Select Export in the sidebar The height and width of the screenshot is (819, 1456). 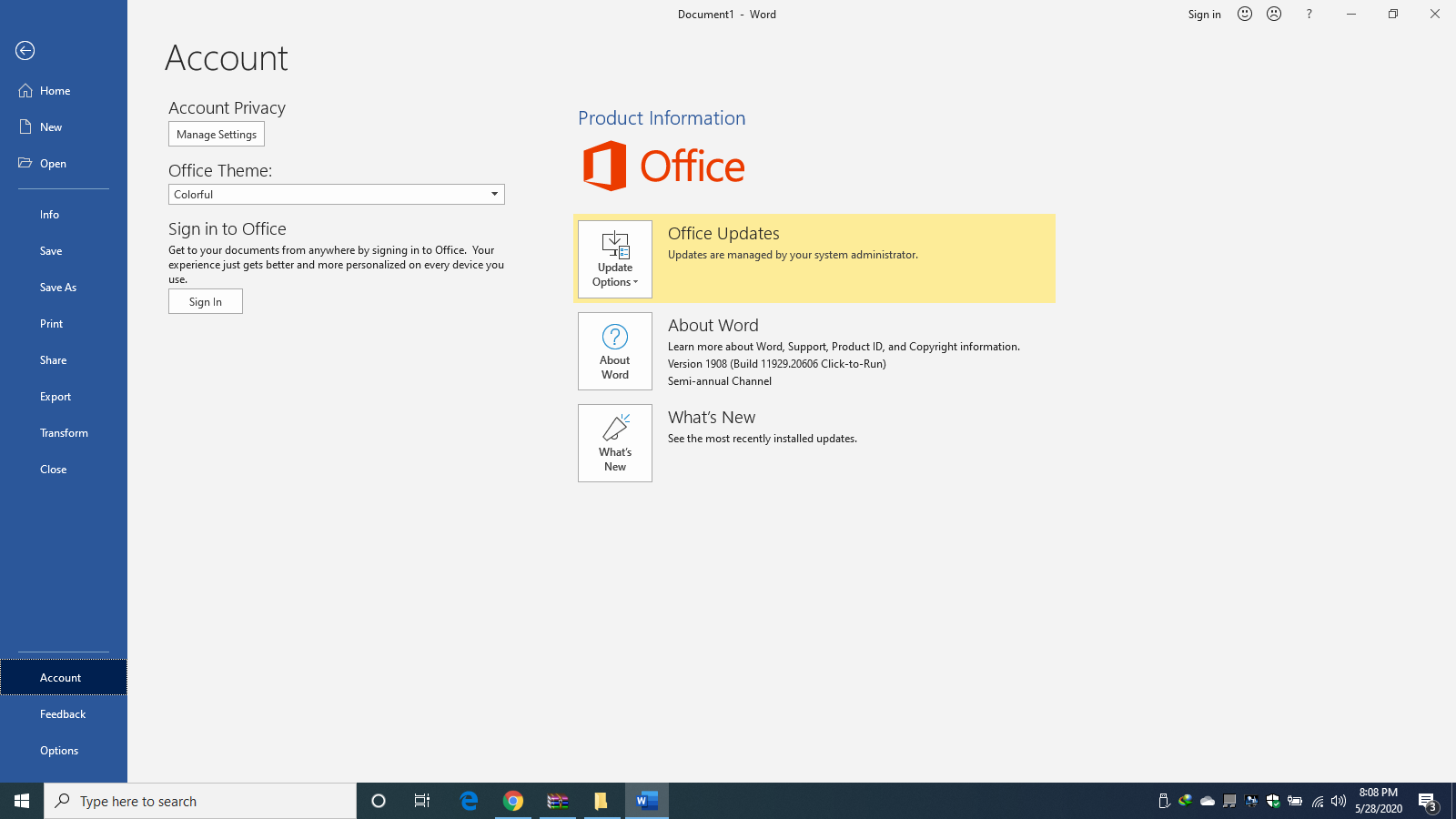point(64,397)
